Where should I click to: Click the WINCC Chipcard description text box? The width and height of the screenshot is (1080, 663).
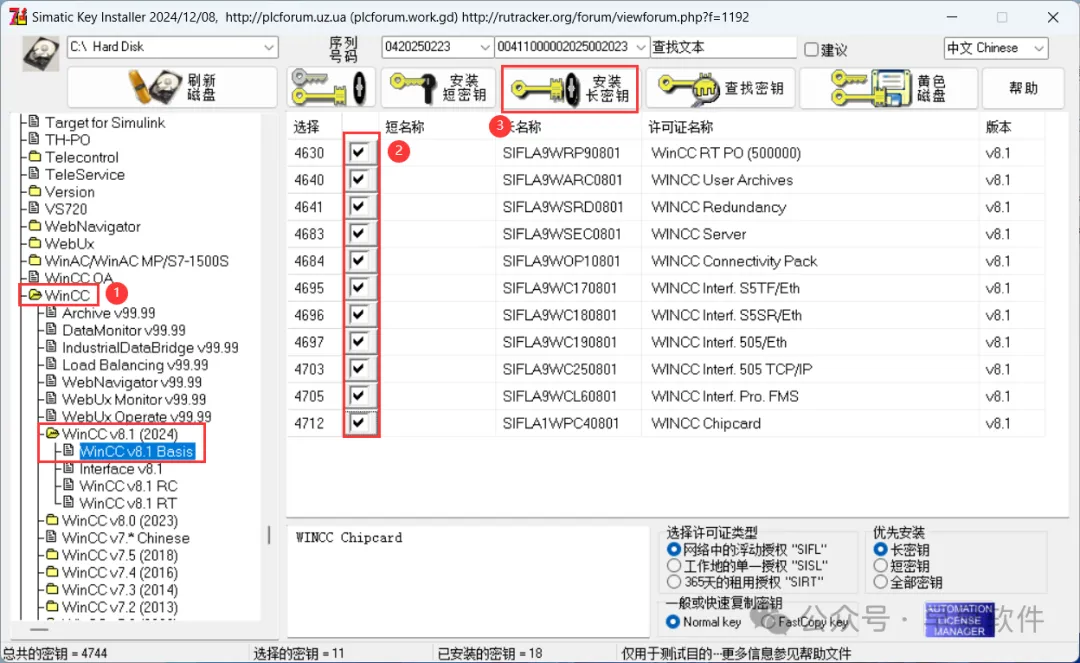tap(468, 582)
